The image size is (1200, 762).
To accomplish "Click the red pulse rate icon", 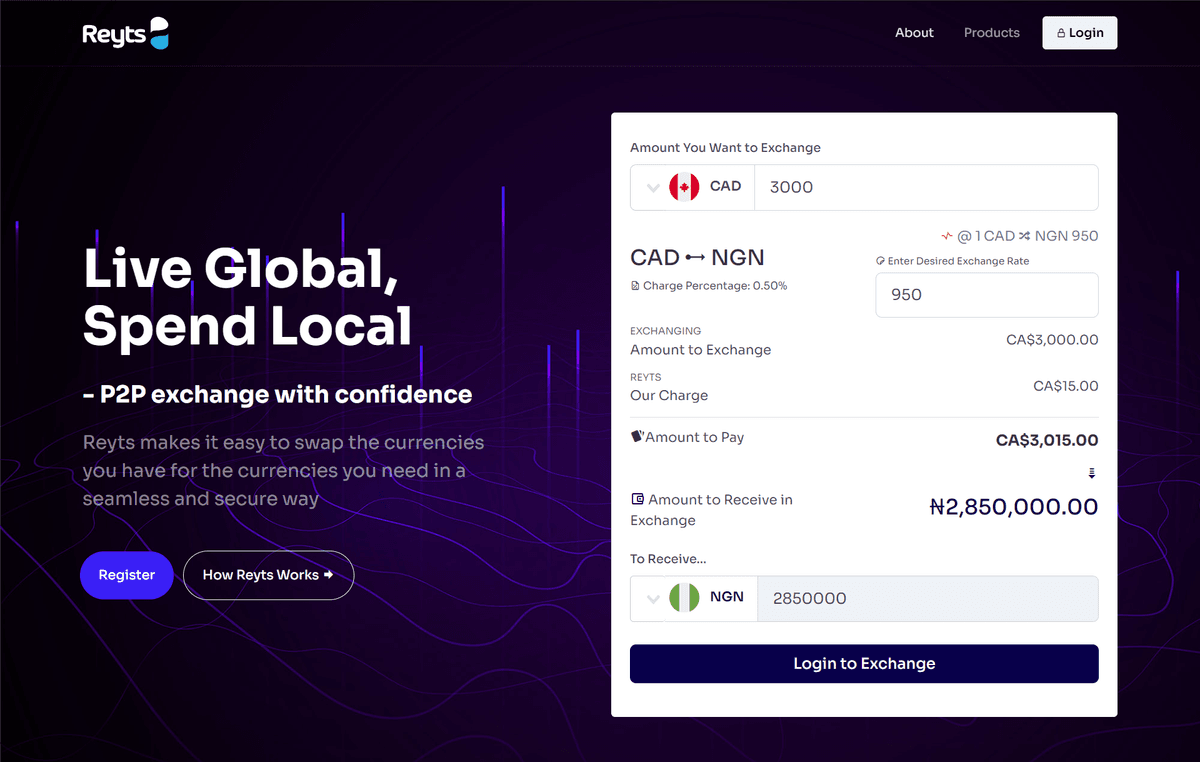I will pos(946,237).
